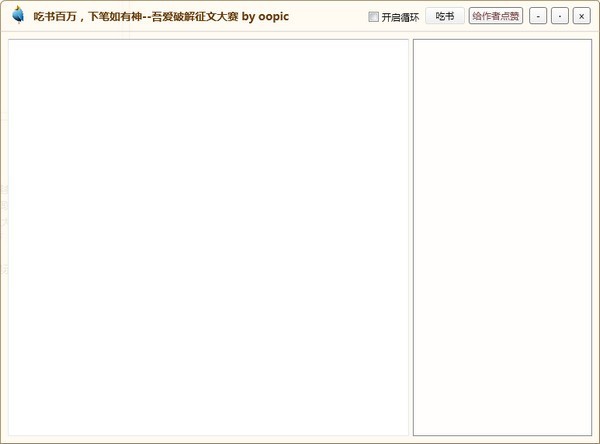Screen dimensions: 600x444
Task: Click the 吃书 button
Action: pos(445,16)
